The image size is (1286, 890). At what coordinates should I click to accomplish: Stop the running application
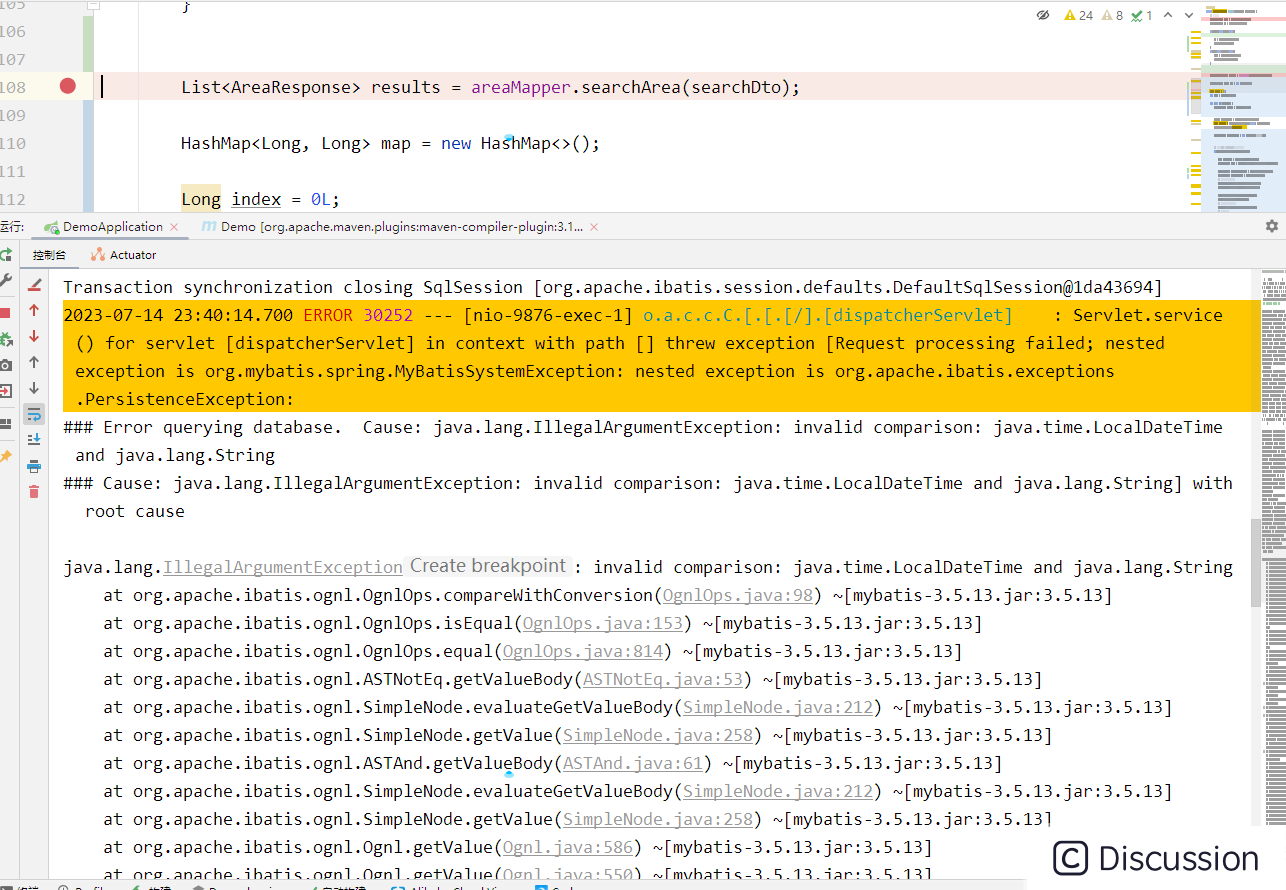pyautogui.click(x=7, y=311)
